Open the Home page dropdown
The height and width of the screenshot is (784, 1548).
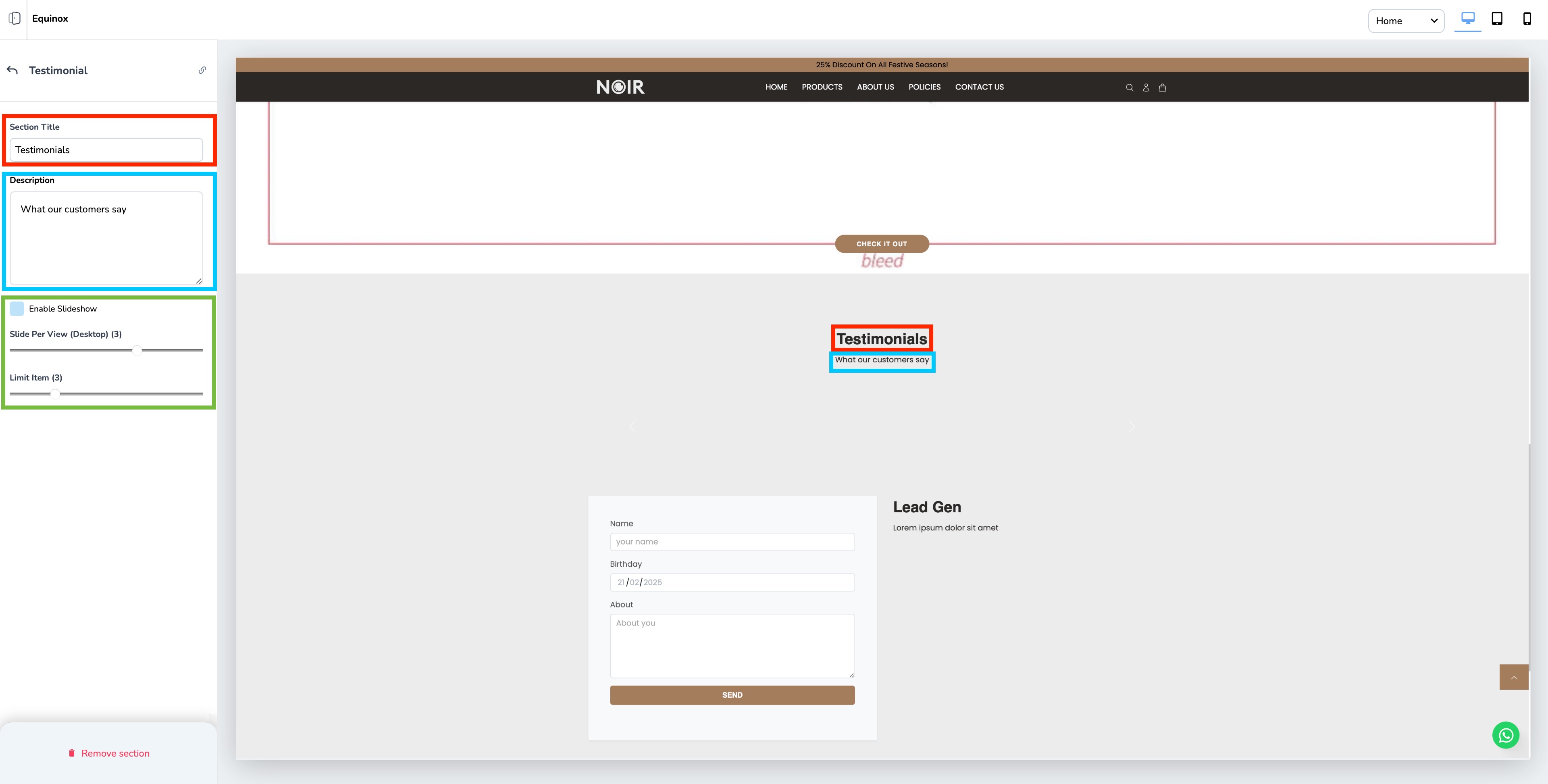click(1406, 21)
